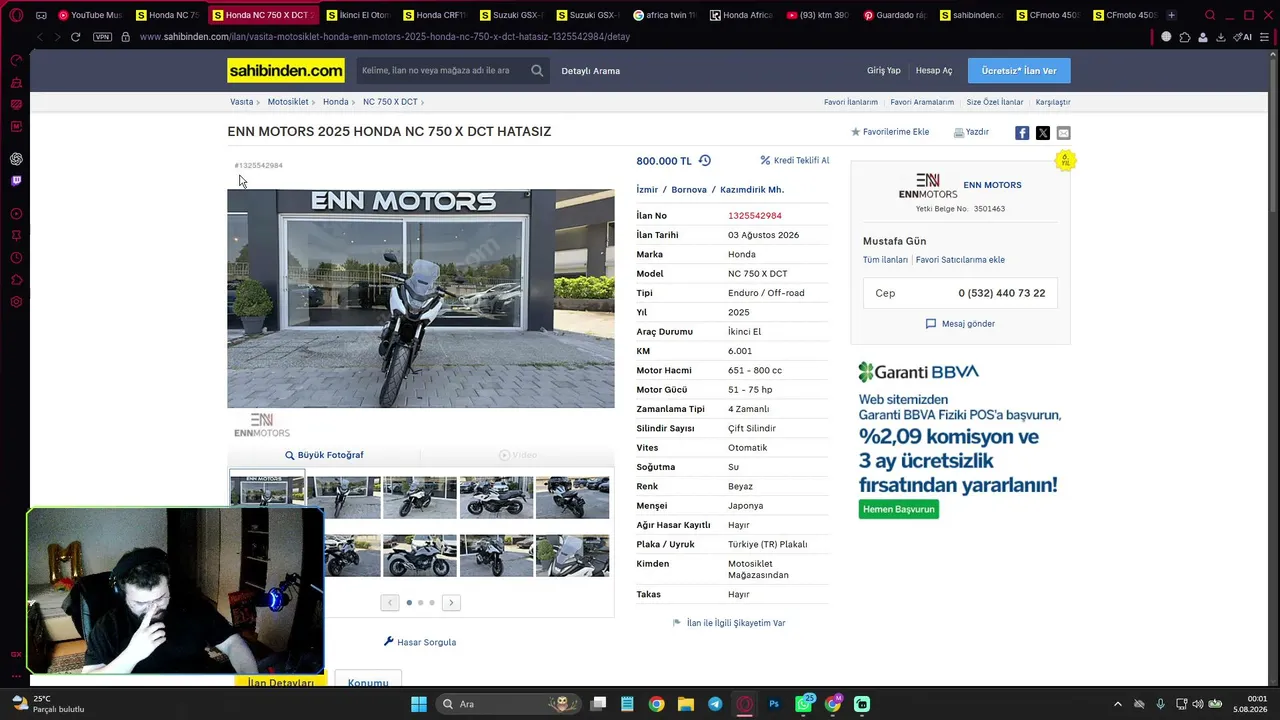
Task: Click the listing number 1325542984 in red
Action: tap(755, 216)
